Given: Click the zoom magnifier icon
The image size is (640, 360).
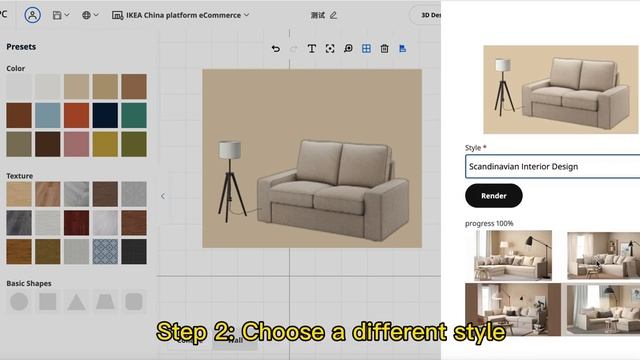Looking at the screenshot, I should pos(348,49).
